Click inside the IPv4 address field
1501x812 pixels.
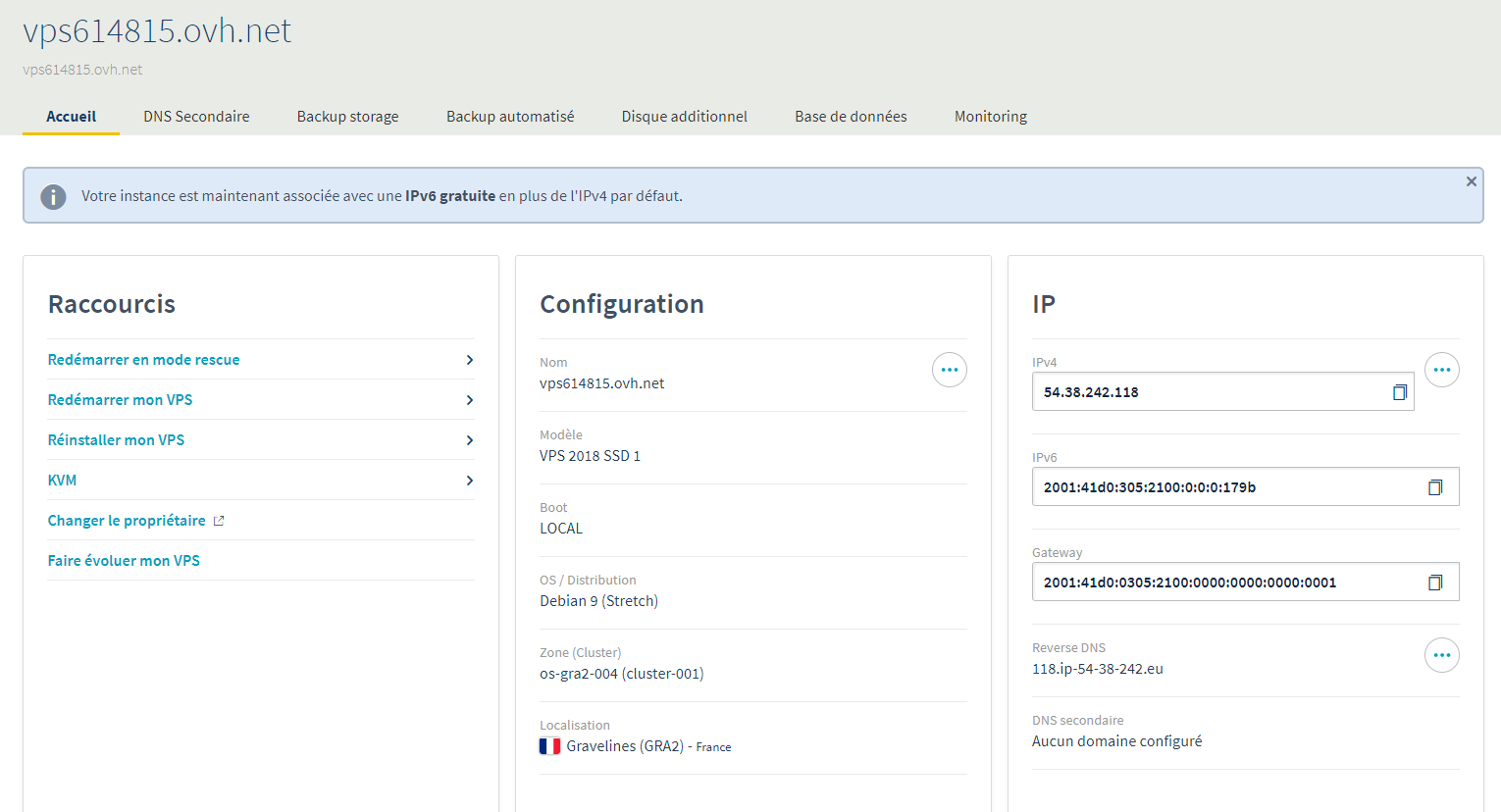[x=1207, y=392]
